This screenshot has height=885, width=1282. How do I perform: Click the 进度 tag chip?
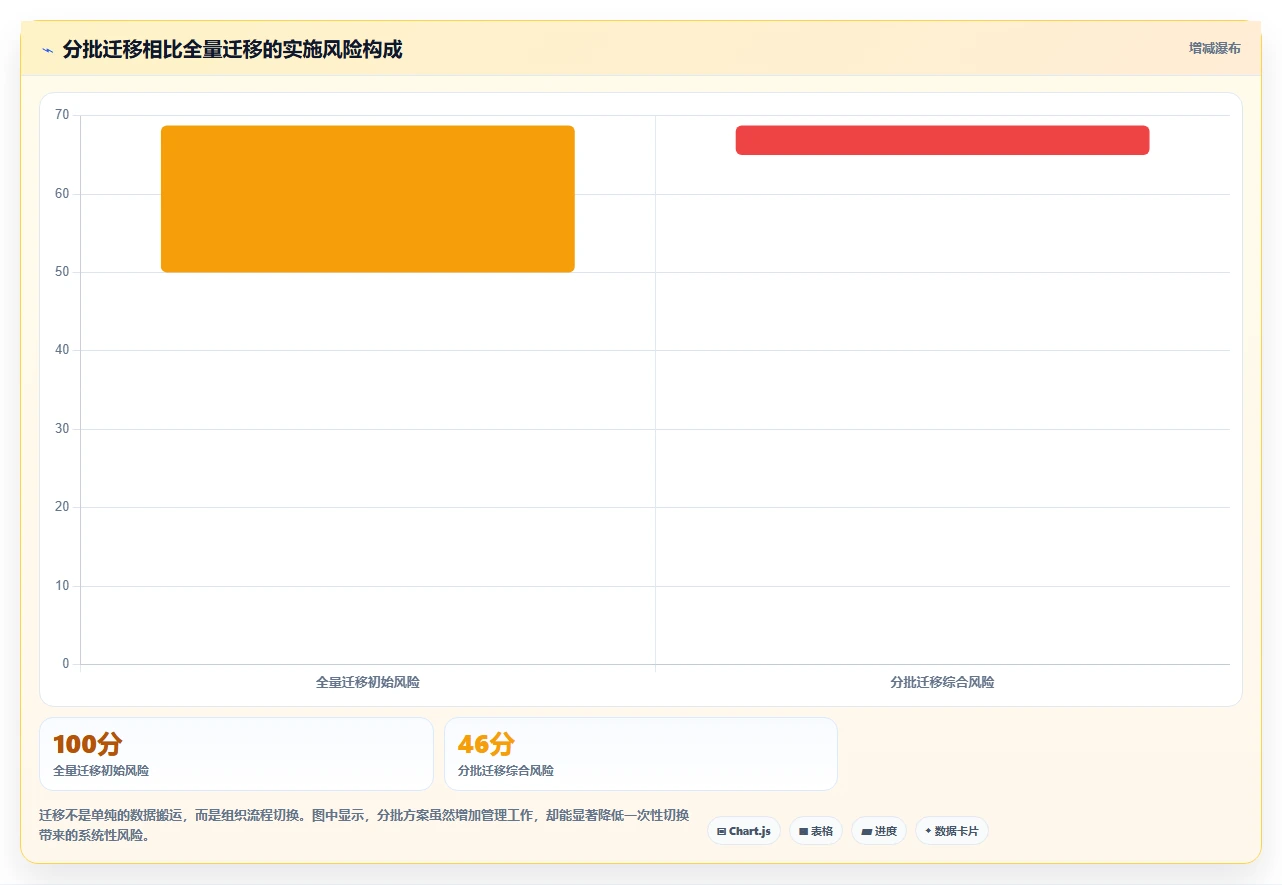coord(879,831)
